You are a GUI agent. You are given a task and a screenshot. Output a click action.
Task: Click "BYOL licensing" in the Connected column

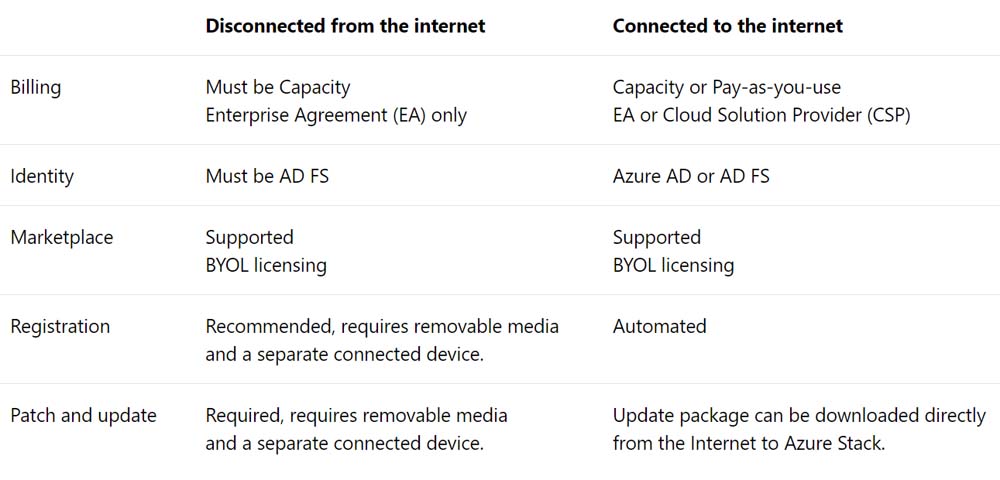point(673,265)
